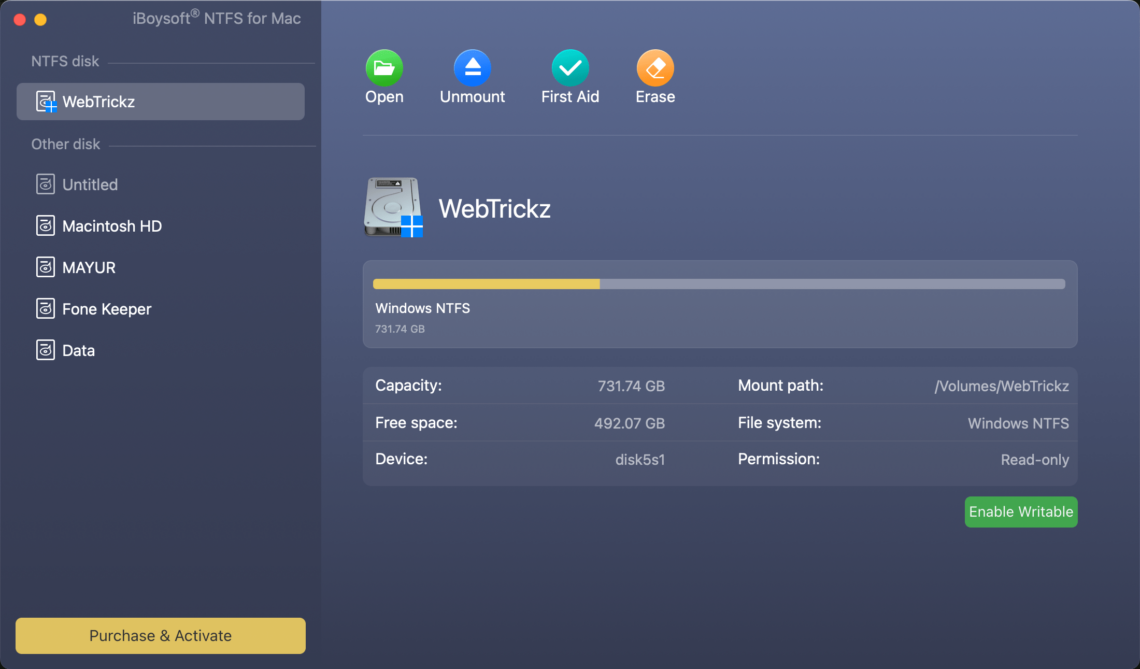Close the window with red button
Screen dimensions: 1140x669
click(20, 20)
